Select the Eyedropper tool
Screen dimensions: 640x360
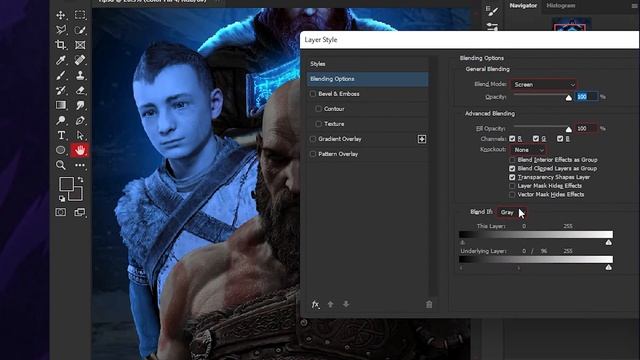(x=61, y=60)
